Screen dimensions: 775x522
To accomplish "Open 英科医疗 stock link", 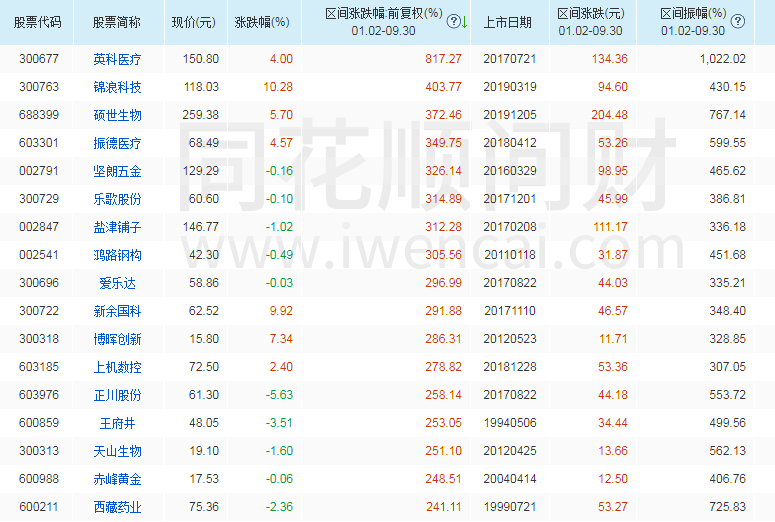I will coord(117,59).
